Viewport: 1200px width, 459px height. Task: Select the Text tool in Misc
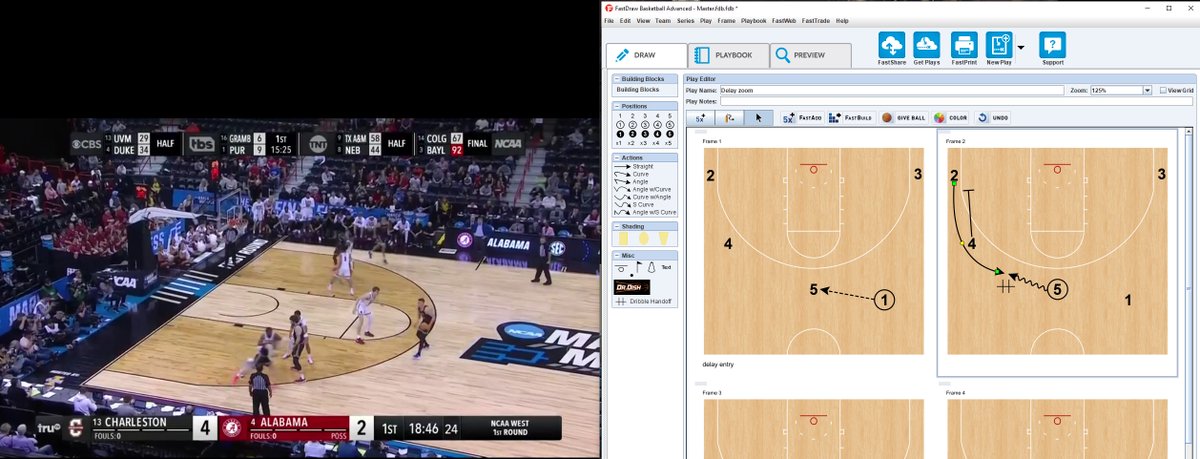[x=666, y=267]
